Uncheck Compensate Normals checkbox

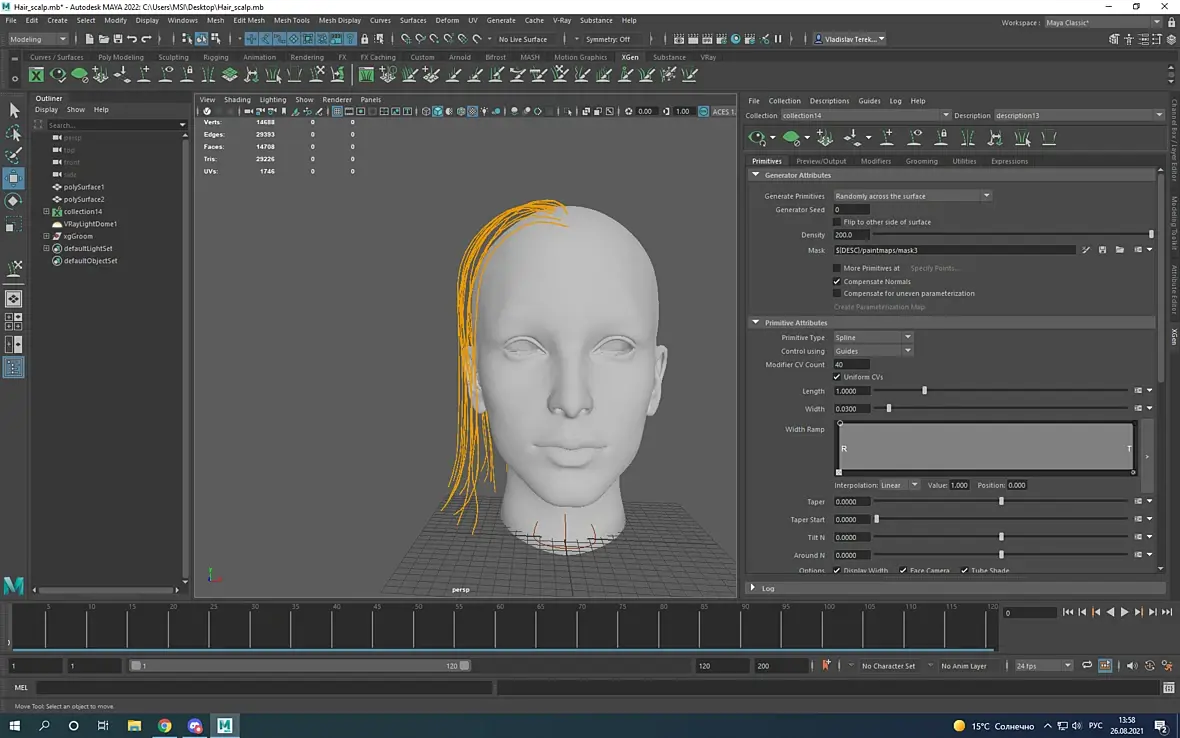[x=837, y=282]
